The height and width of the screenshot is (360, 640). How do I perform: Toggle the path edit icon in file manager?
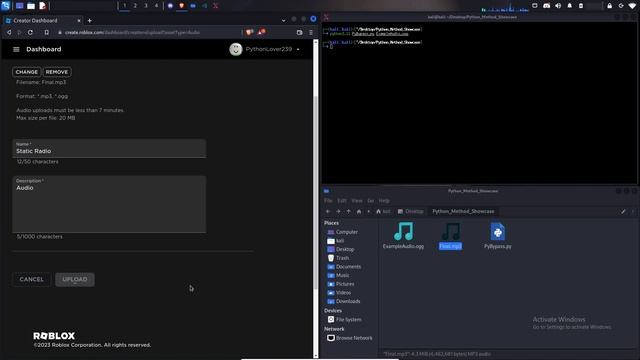click(x=623, y=211)
